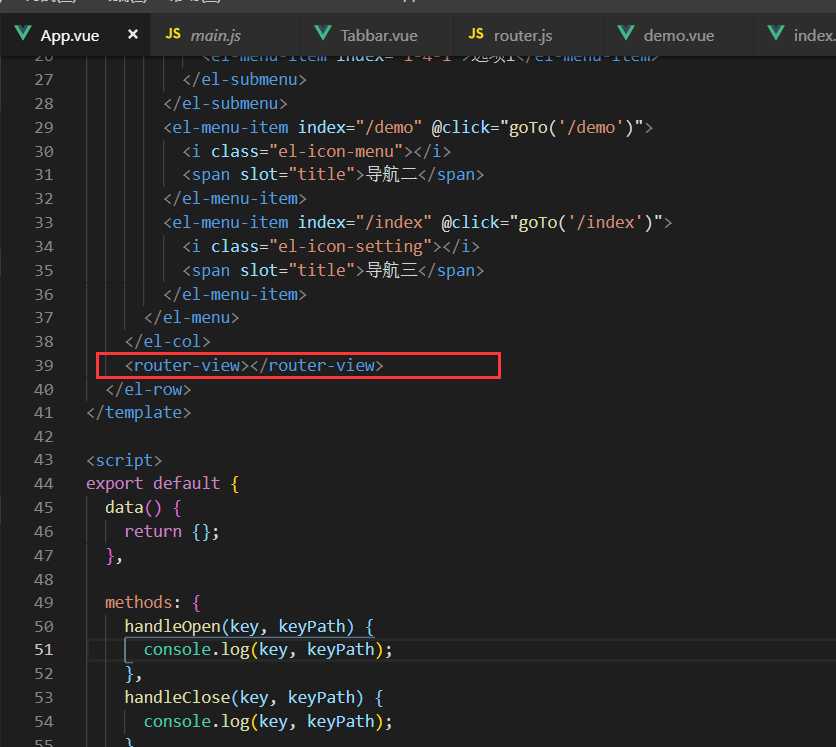Image resolution: width=836 pixels, height=747 pixels.
Task: Click the "el-icon-menu" class value
Action: pos(336,152)
